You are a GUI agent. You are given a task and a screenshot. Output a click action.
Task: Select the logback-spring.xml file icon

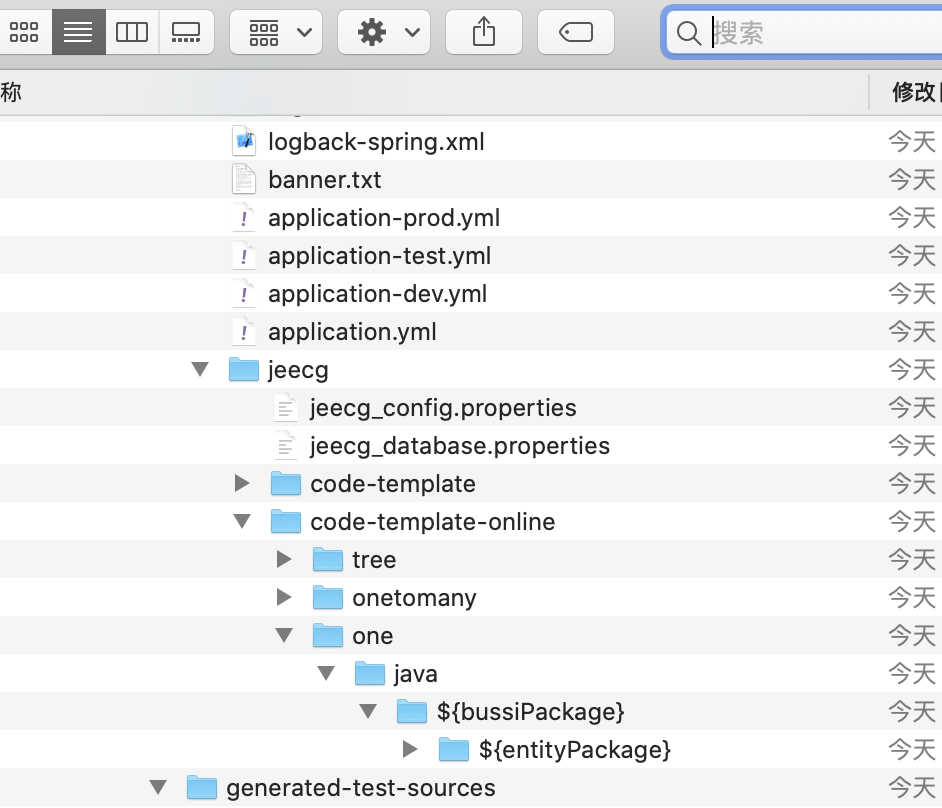(x=244, y=142)
